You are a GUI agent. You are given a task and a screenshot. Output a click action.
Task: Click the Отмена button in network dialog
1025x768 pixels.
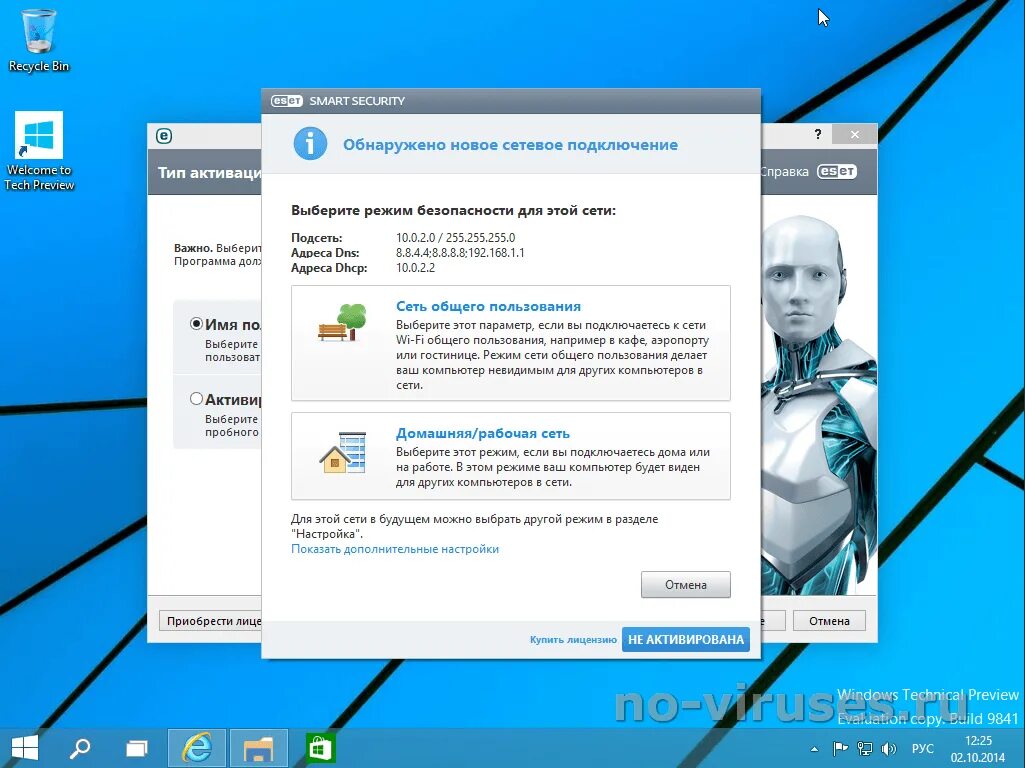[x=686, y=585]
